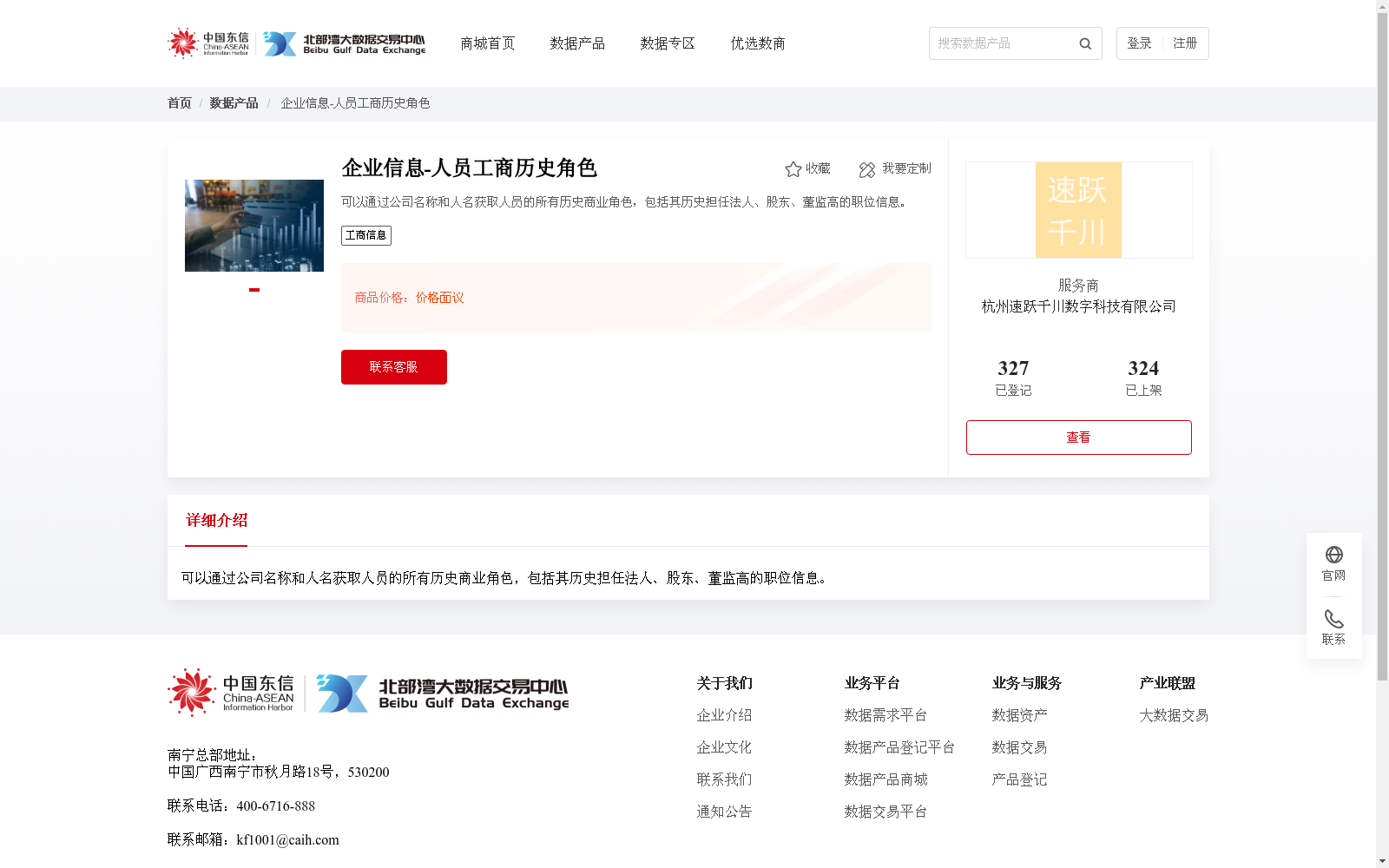Image resolution: width=1389 pixels, height=868 pixels.
Task: Click the 327 已登记 count
Action: point(1013,378)
